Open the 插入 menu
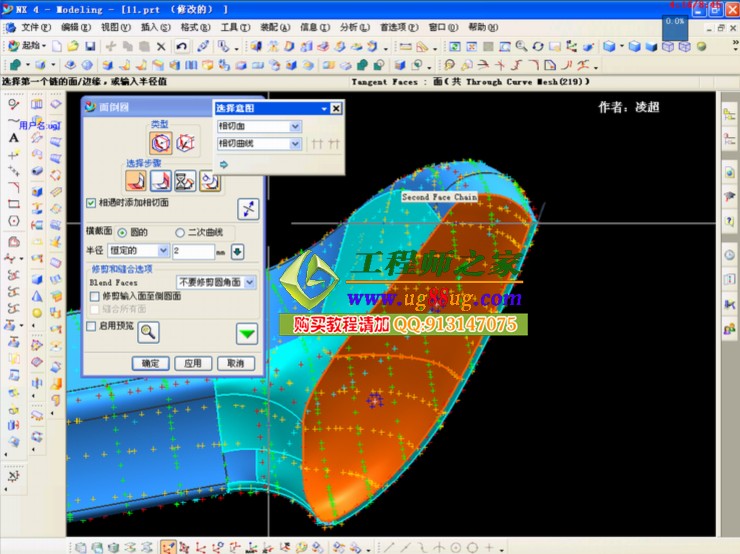The image size is (740, 554). tap(149, 27)
